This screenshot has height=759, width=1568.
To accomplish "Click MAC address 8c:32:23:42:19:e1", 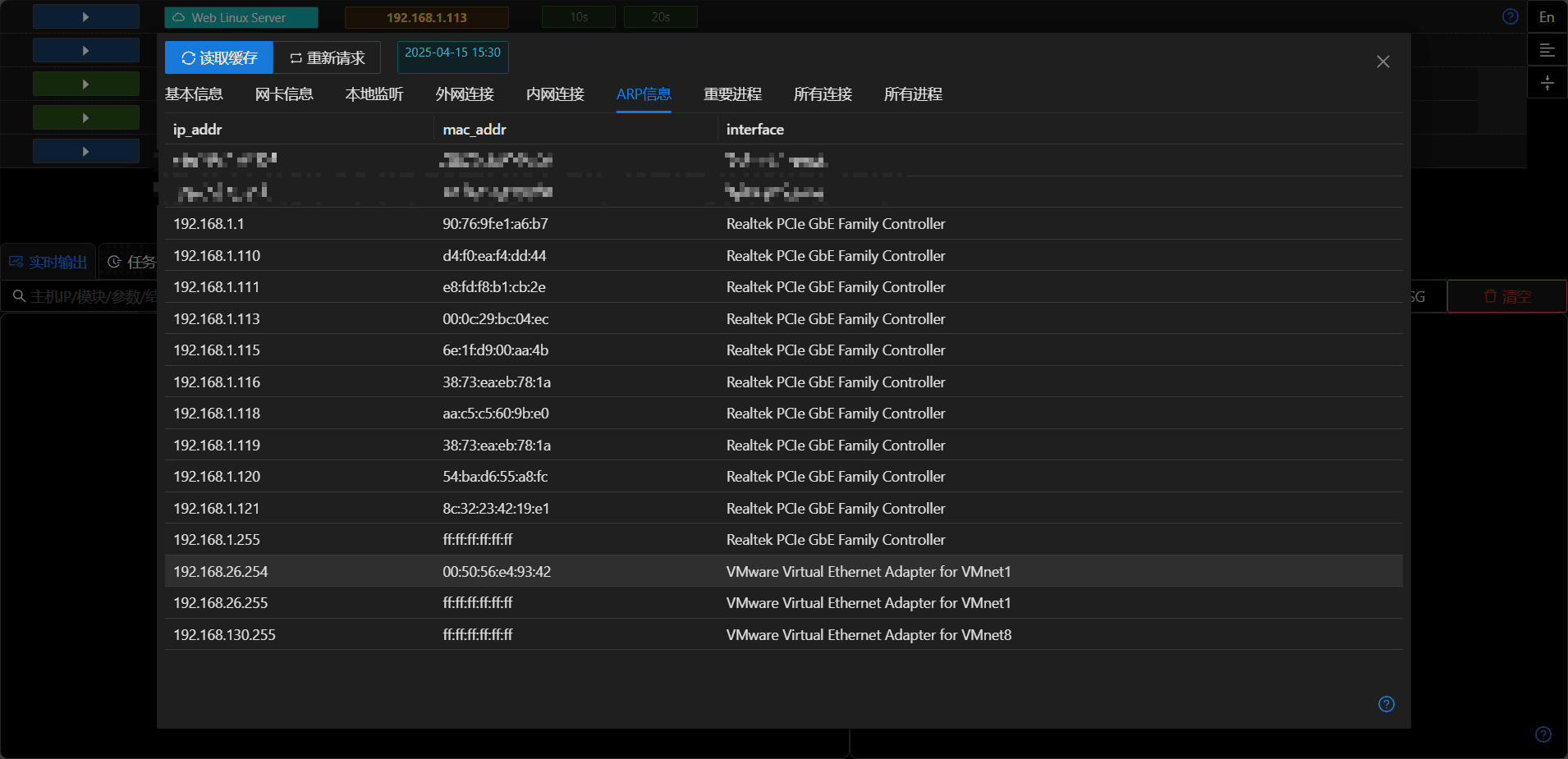I will pos(496,509).
